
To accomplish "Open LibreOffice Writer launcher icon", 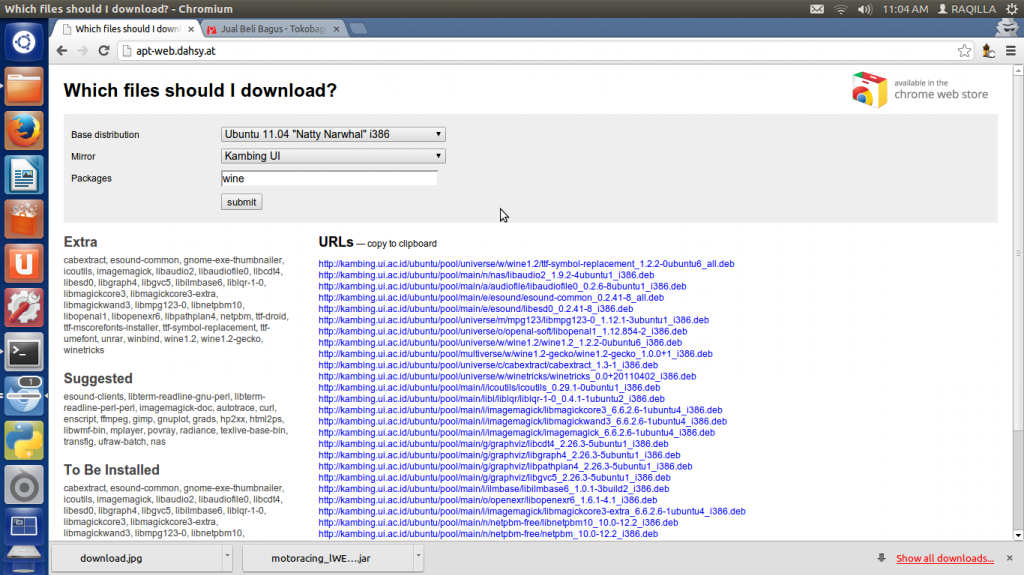I will pyautogui.click(x=24, y=175).
